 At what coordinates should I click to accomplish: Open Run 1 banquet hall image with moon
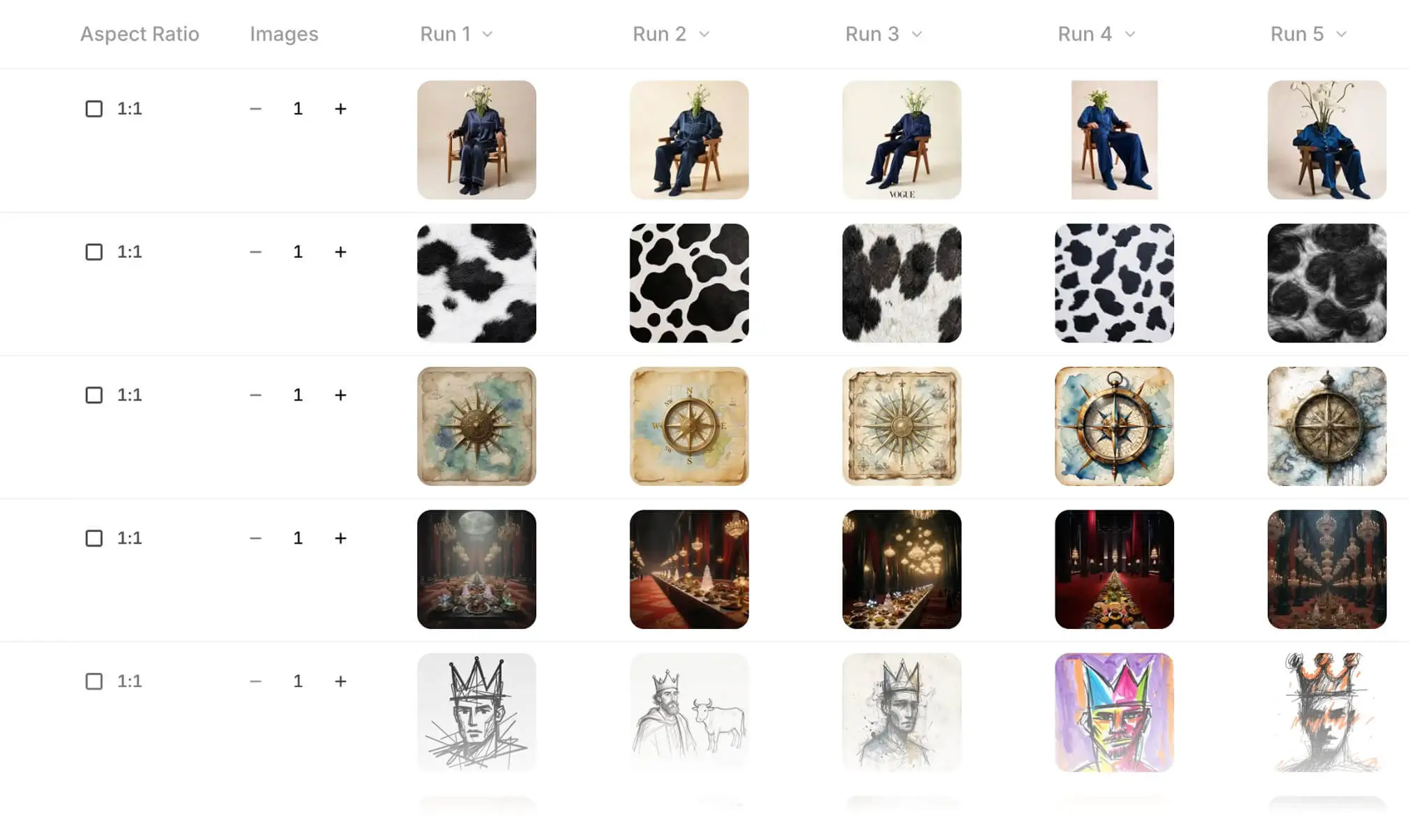[x=477, y=570]
